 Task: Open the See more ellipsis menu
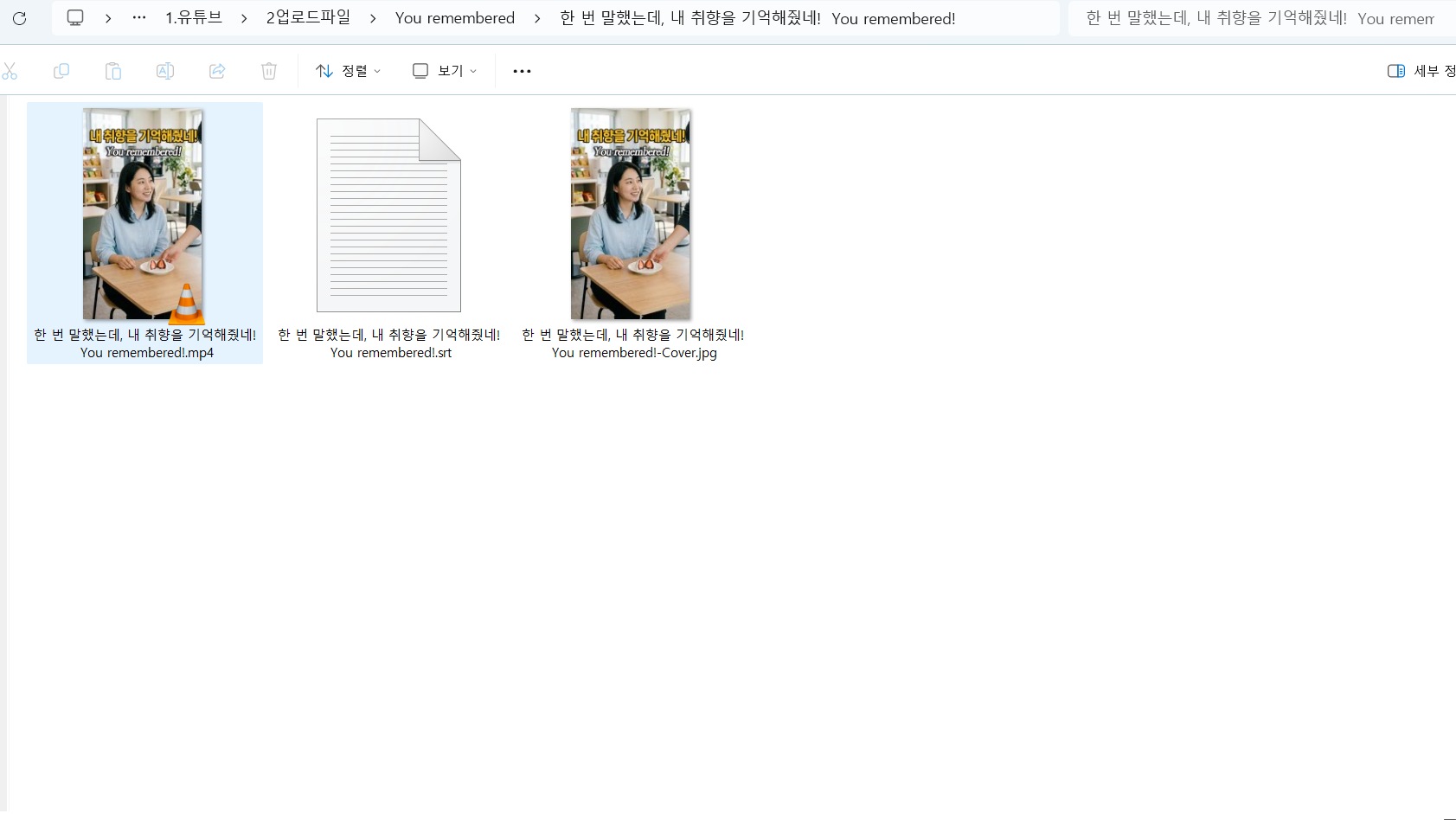click(522, 71)
